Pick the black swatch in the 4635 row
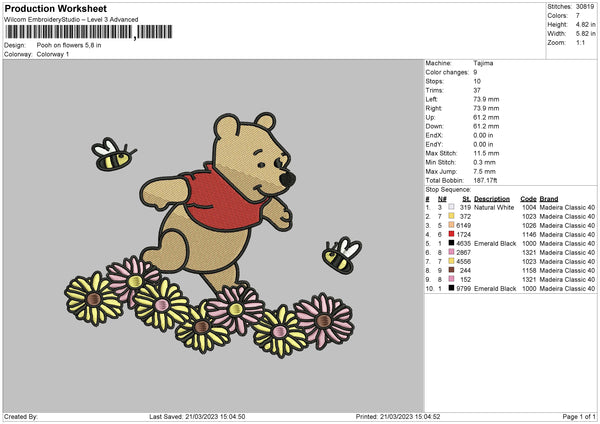This screenshot has width=600, height=424. pos(451,243)
